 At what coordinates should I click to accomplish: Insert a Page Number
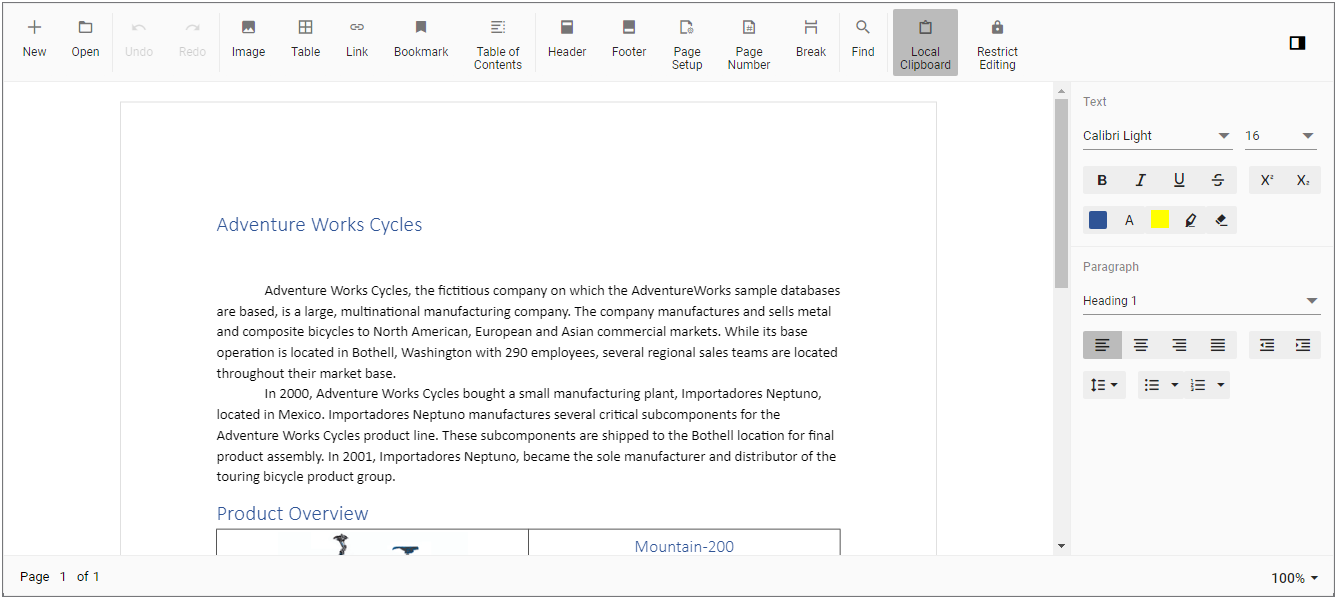click(x=749, y=43)
